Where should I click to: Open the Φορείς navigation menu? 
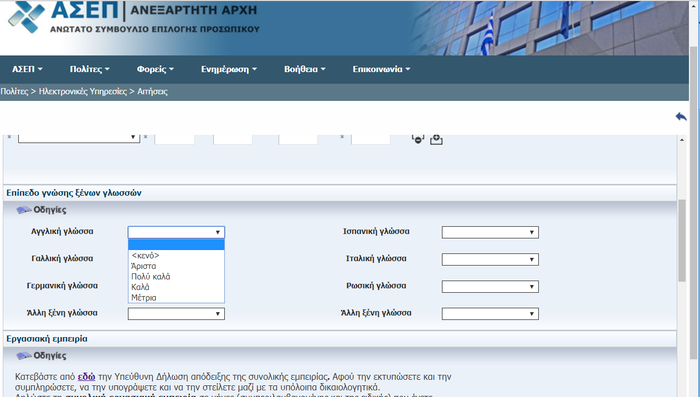pyautogui.click(x=155, y=69)
